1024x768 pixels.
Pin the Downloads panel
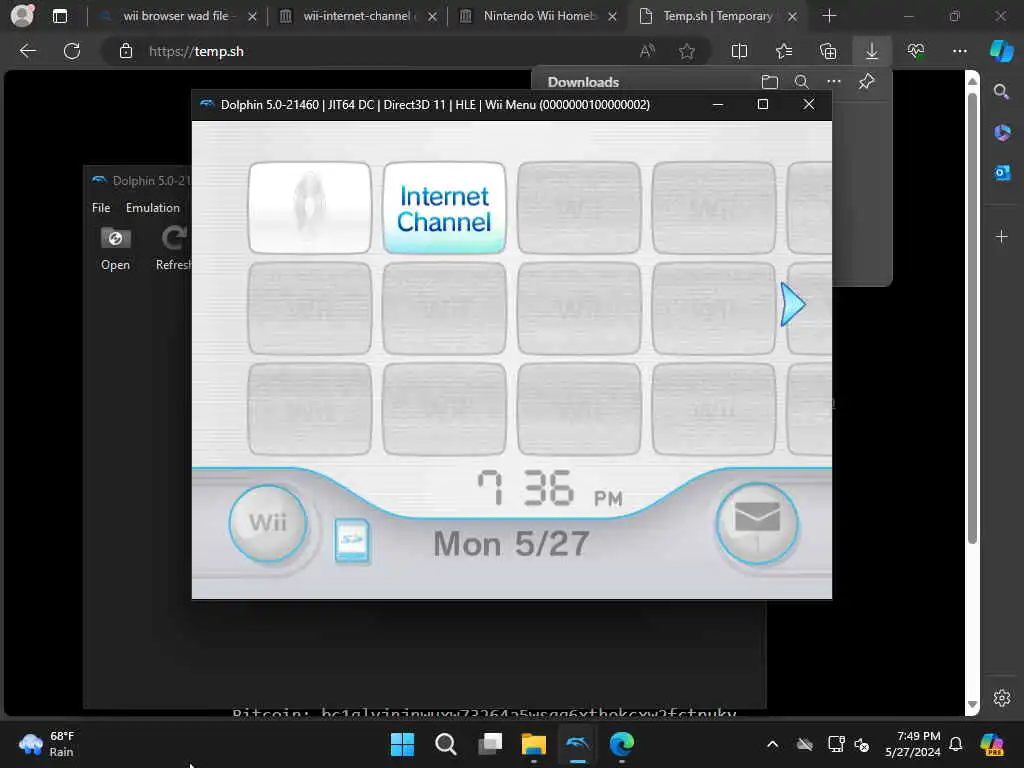coord(866,82)
